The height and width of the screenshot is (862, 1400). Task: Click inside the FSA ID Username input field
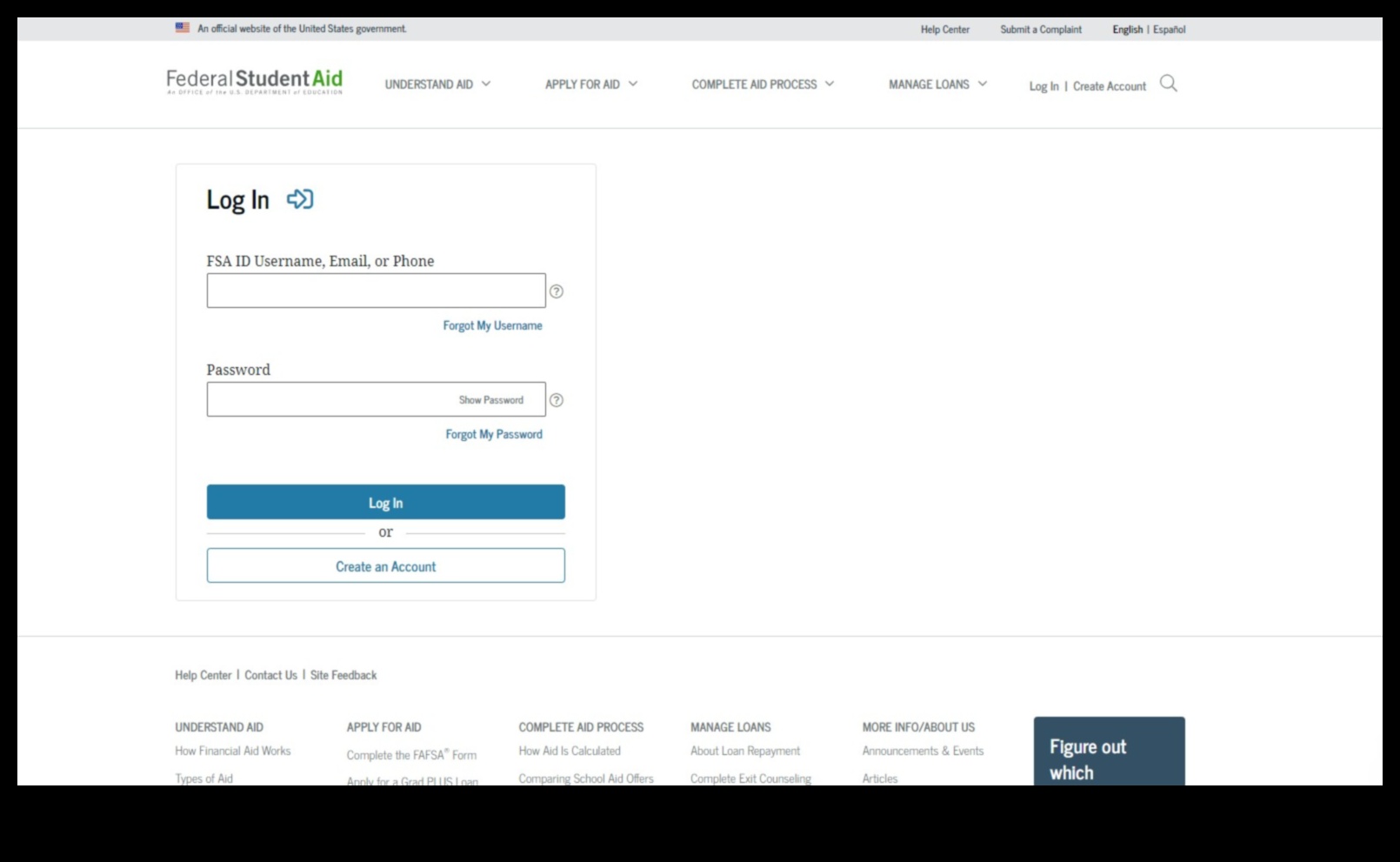(x=376, y=290)
